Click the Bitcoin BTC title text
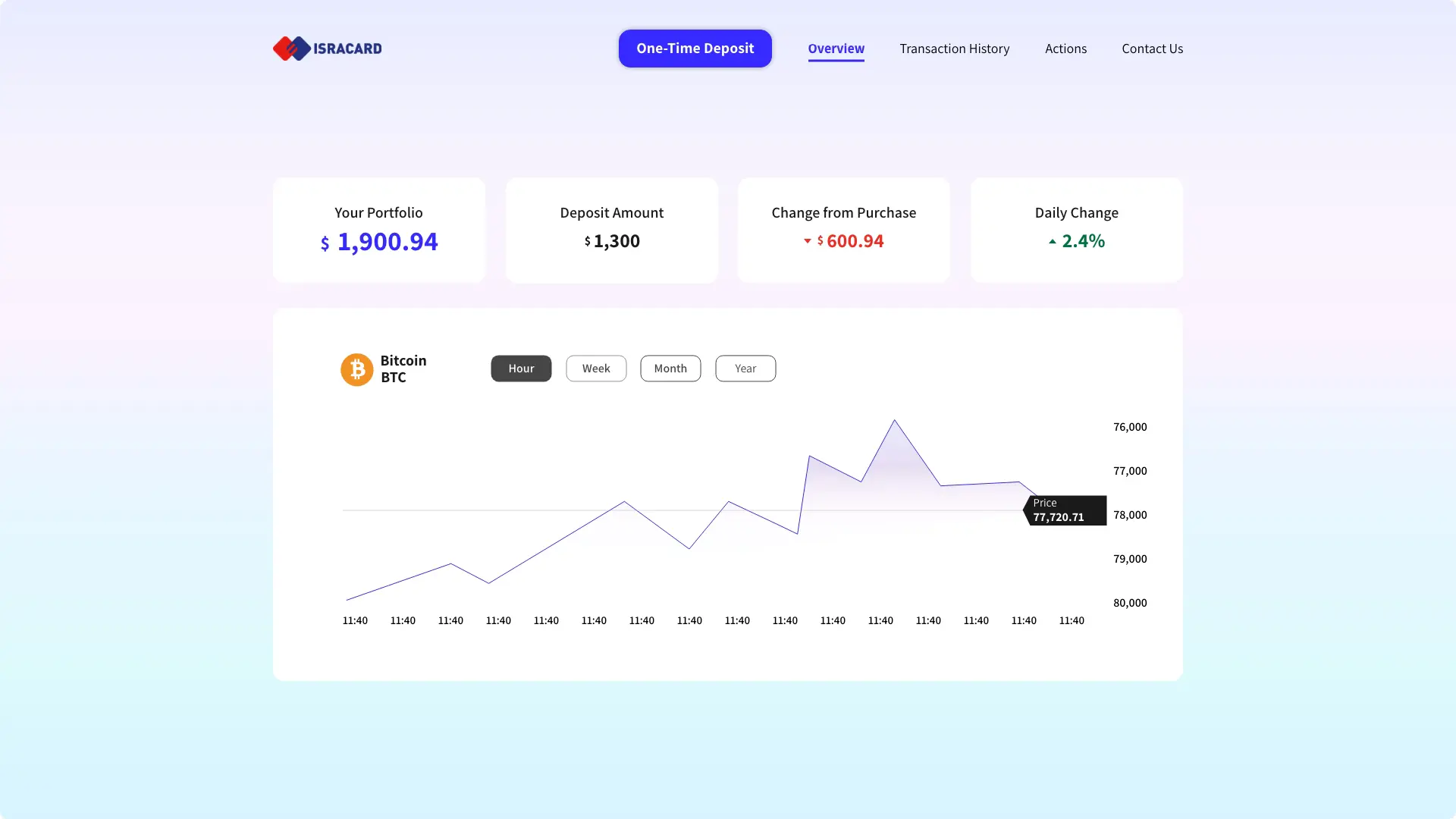1456x819 pixels. click(x=403, y=369)
